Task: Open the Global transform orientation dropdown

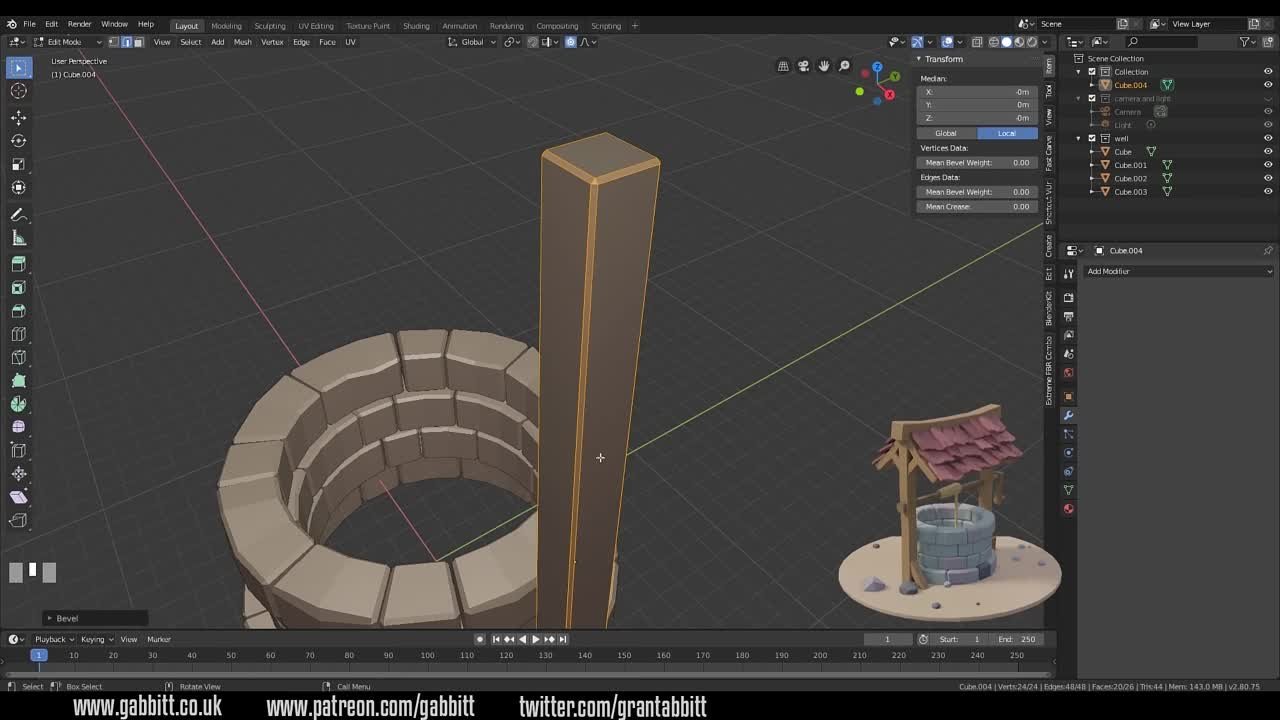Action: pyautogui.click(x=471, y=41)
